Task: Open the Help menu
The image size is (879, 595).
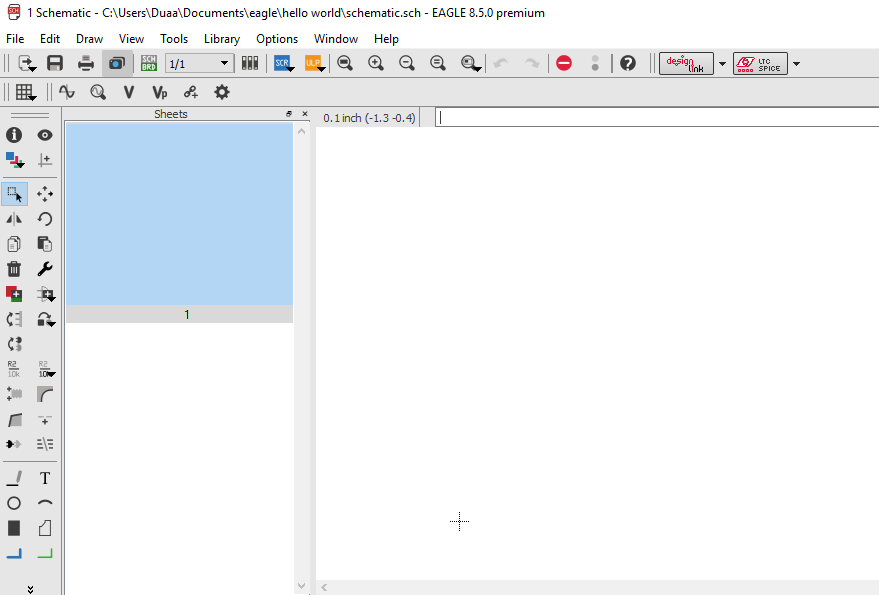Action: pyautogui.click(x=386, y=39)
